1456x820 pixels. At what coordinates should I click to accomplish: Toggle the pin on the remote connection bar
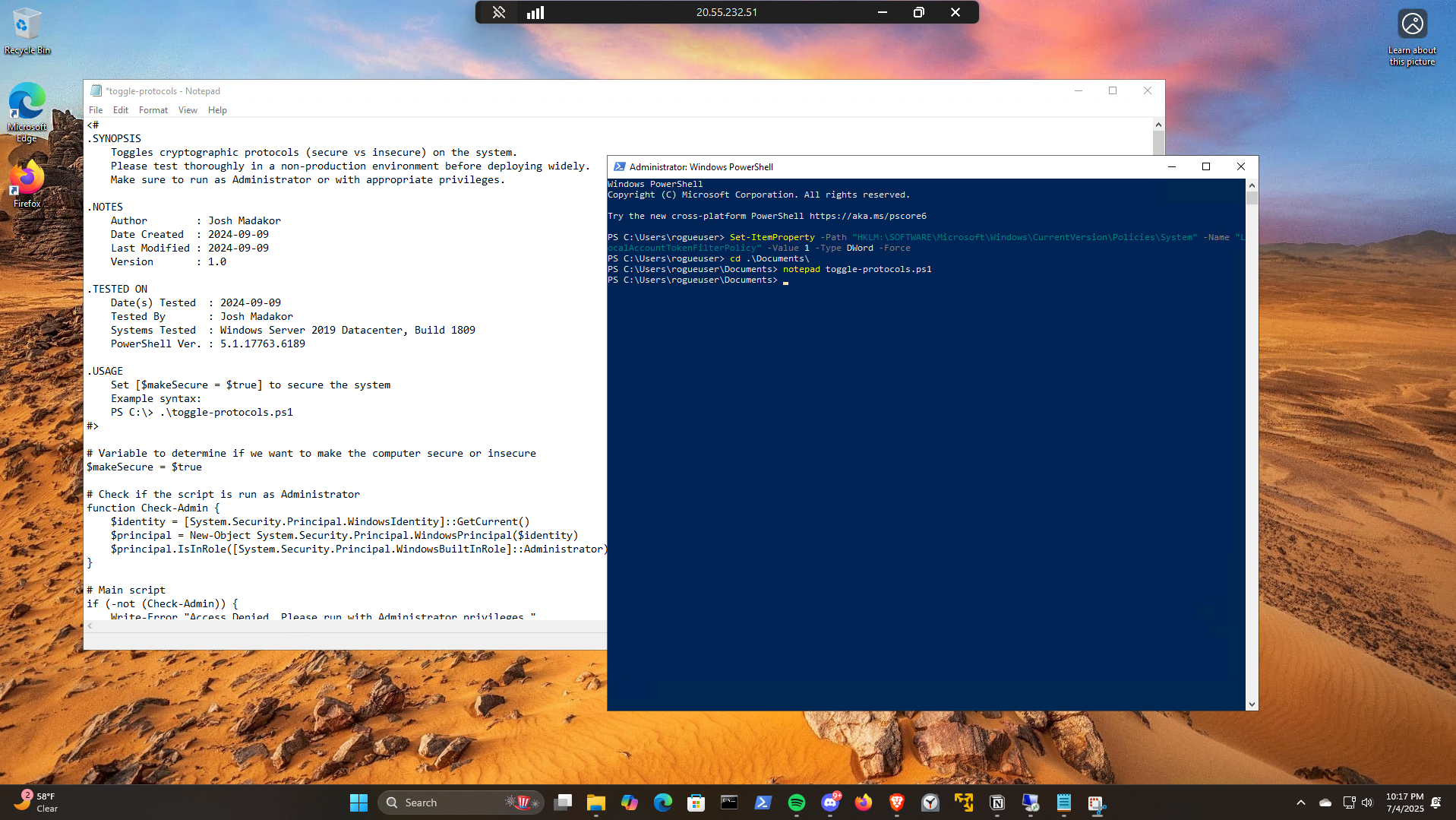click(x=499, y=12)
